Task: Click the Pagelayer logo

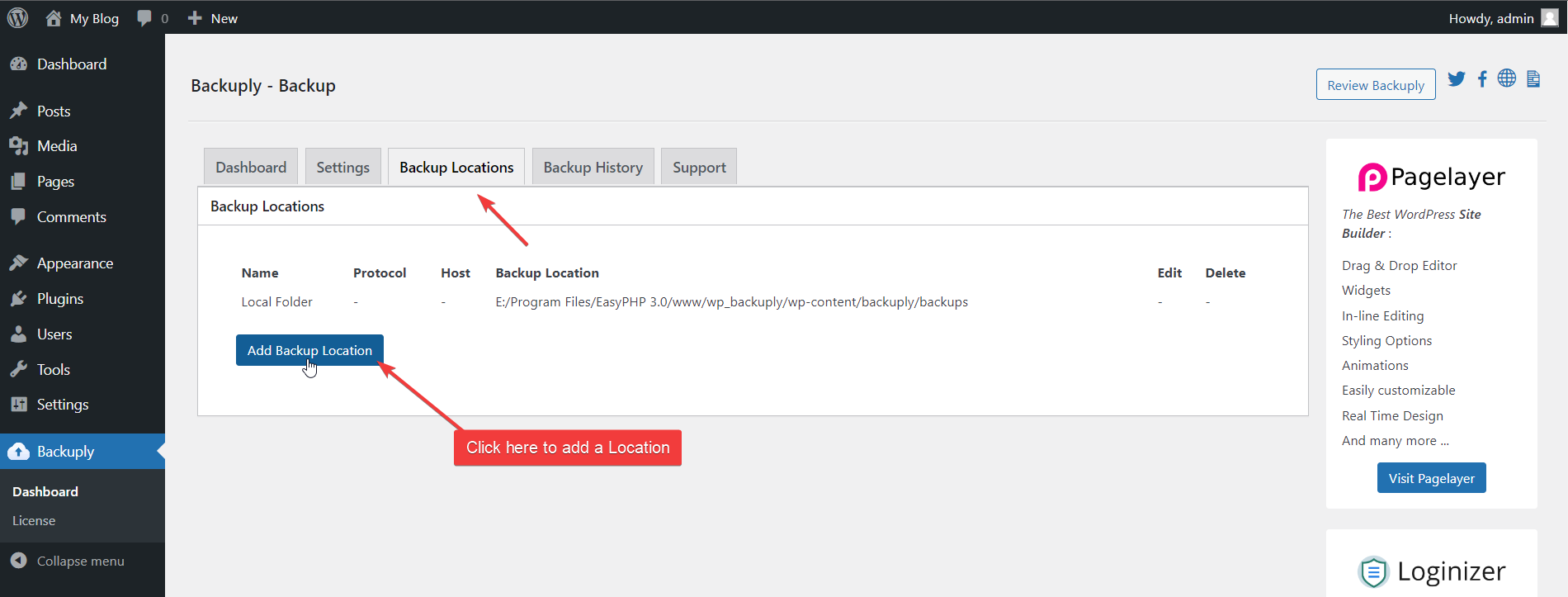Action: (x=1431, y=177)
